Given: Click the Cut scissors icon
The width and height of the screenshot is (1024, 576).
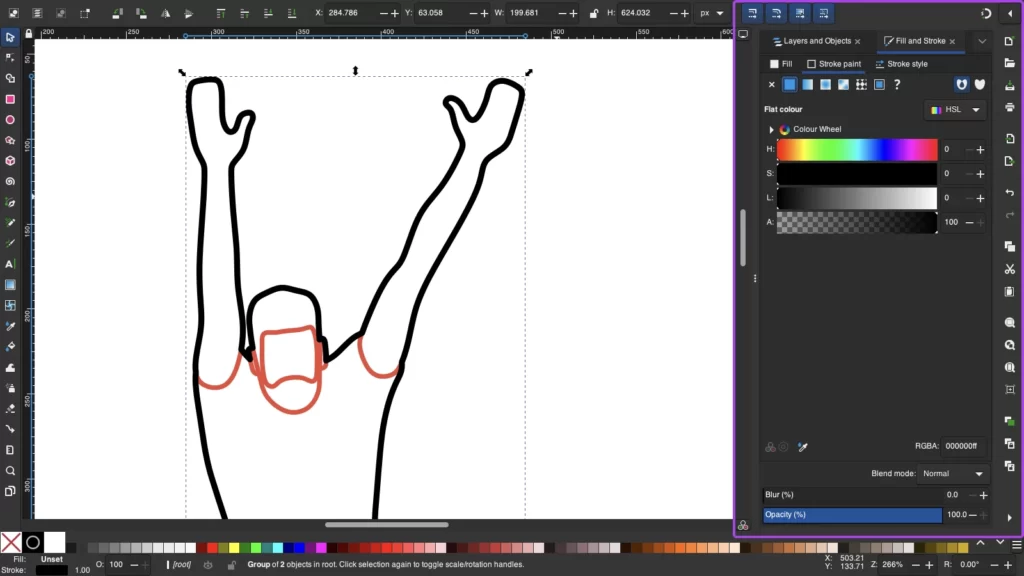Looking at the screenshot, I should 1010,267.
